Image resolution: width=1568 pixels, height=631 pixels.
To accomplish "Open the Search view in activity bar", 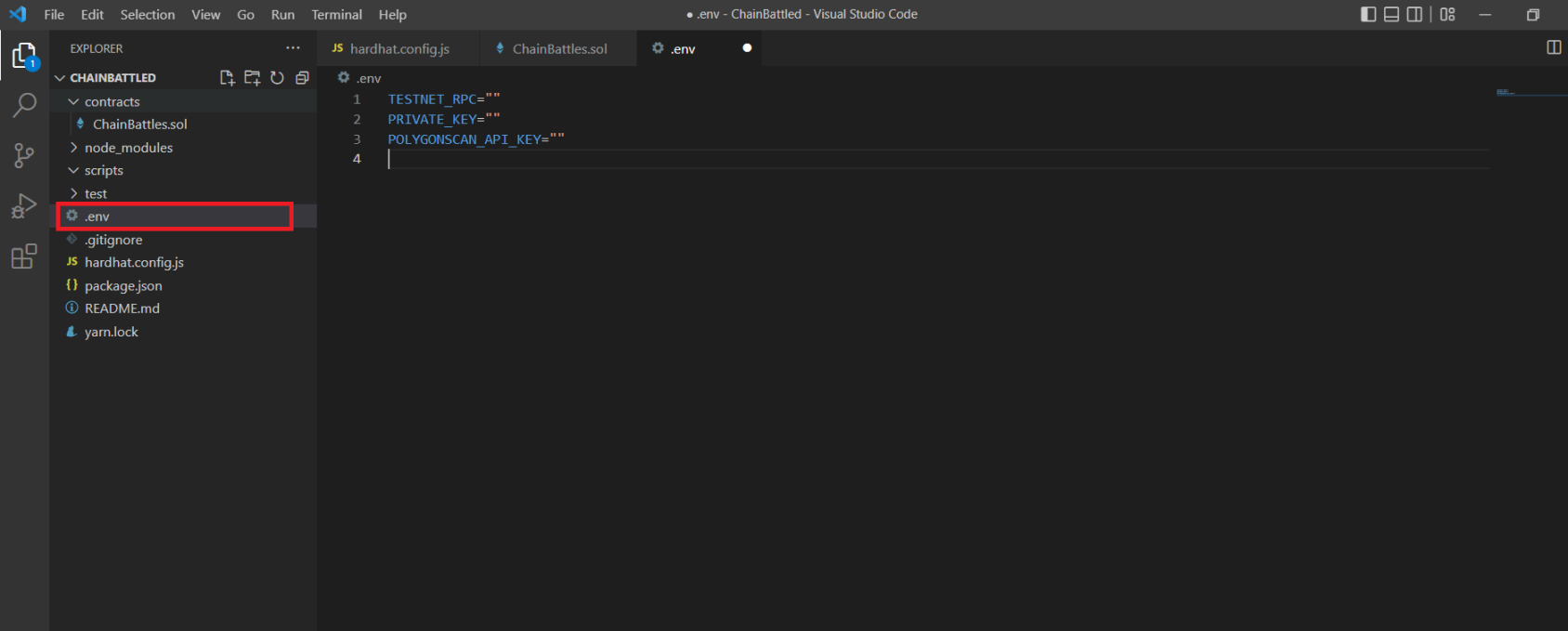I will [24, 105].
